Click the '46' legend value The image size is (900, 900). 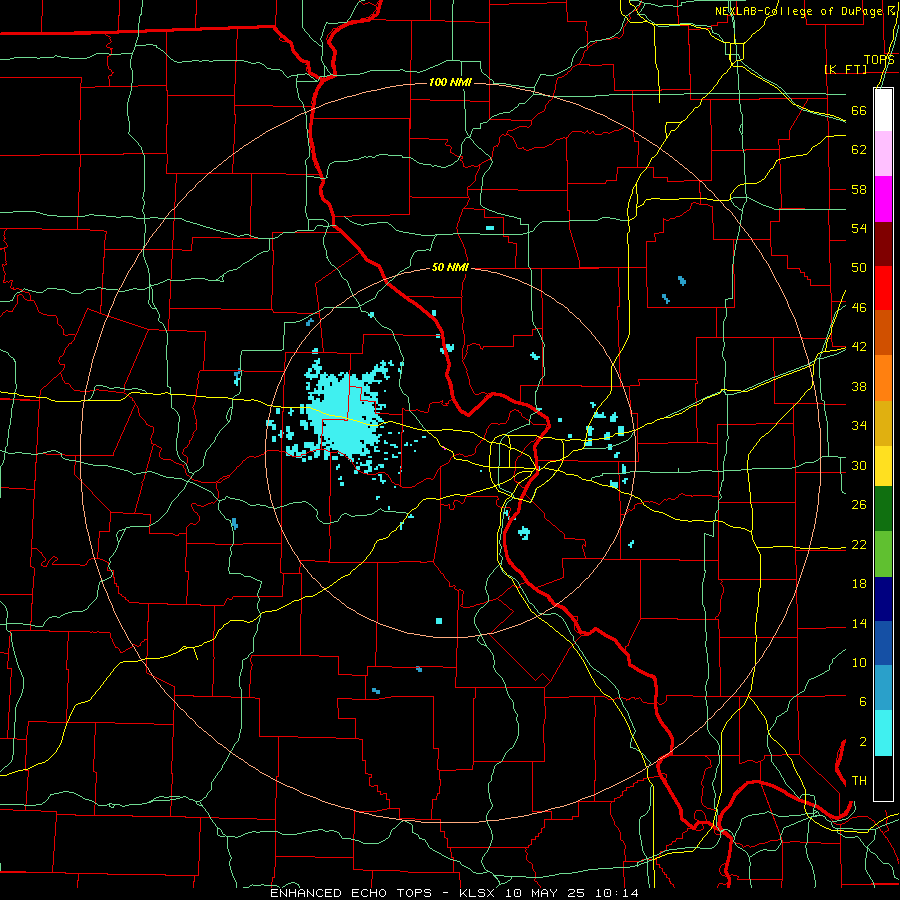point(859,308)
